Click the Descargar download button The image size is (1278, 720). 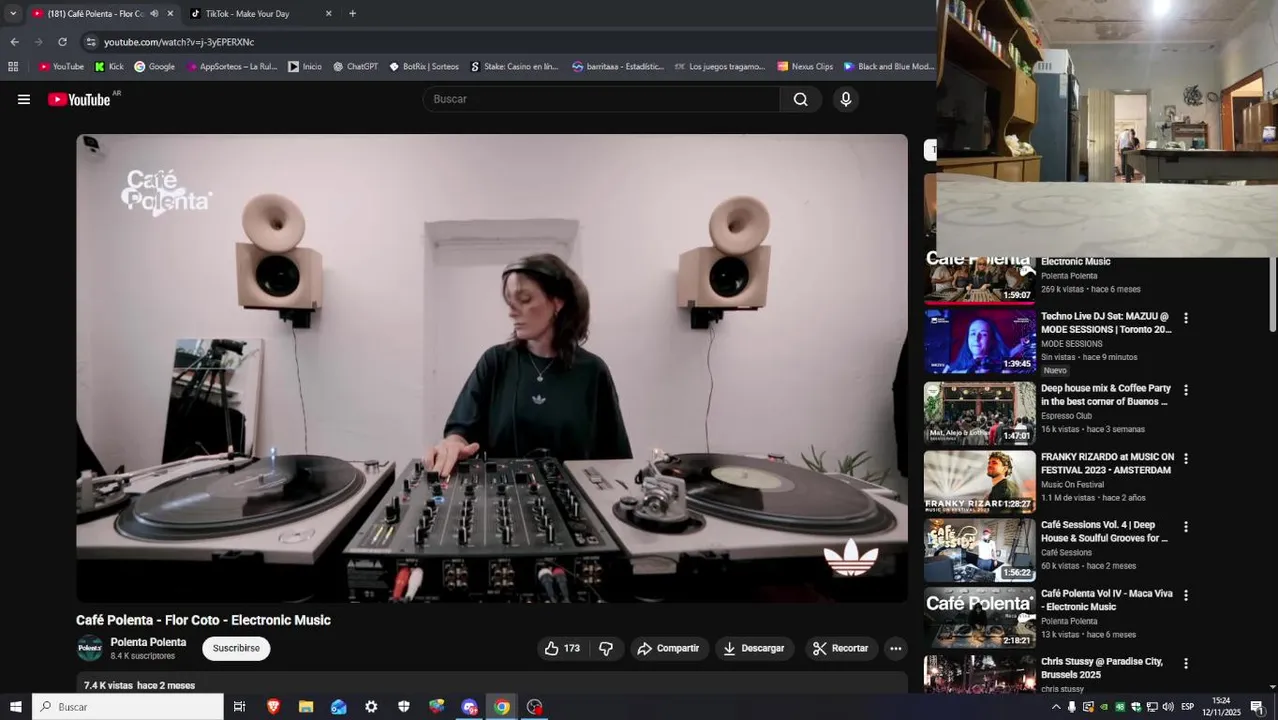[753, 648]
